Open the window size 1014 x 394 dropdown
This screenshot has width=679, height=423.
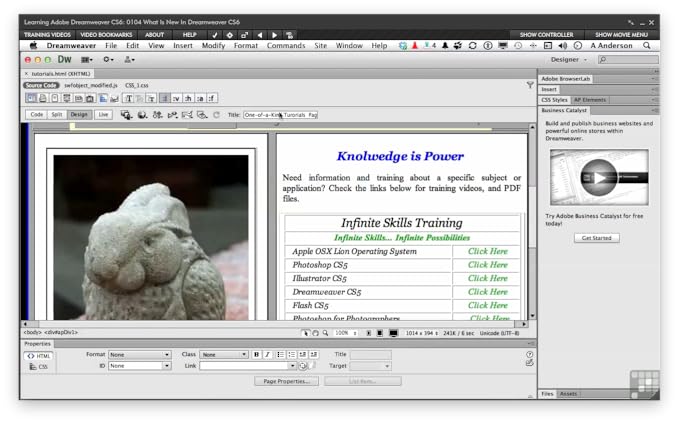pos(422,333)
